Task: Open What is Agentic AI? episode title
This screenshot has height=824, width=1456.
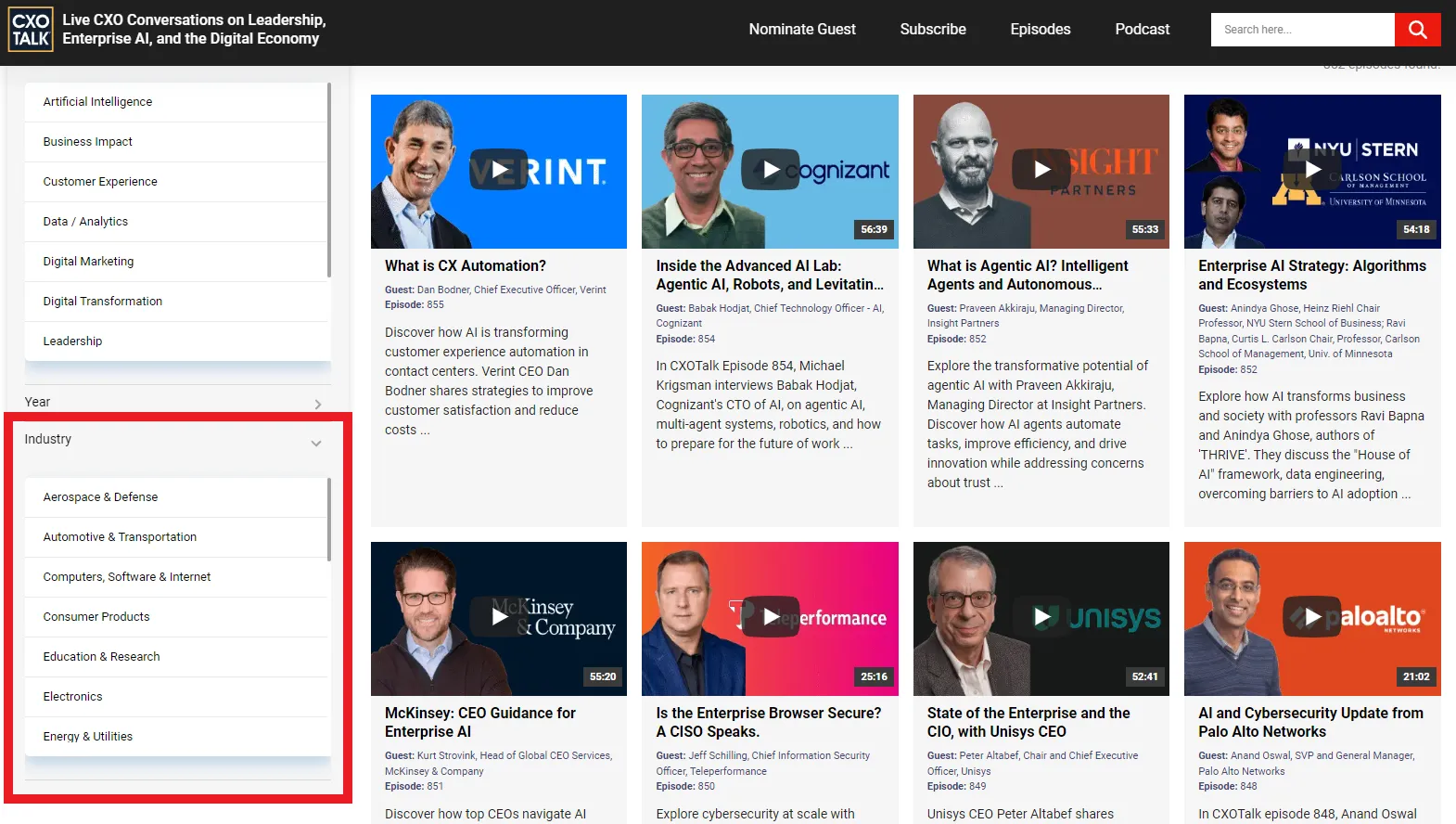Action: pos(1028,276)
